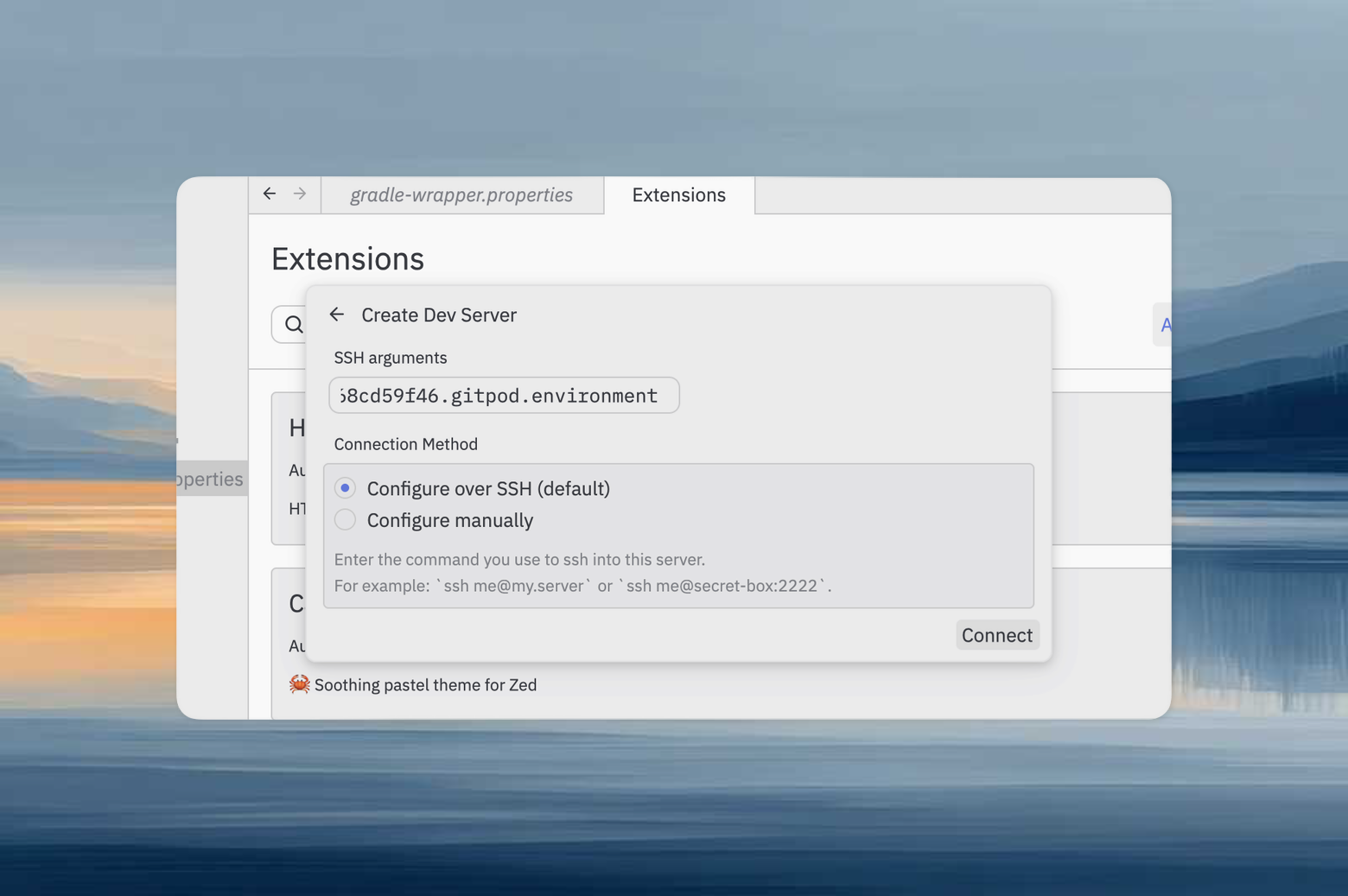The height and width of the screenshot is (896, 1348).
Task: Click the back arrow in the Create Dev Server dialog
Action: pyautogui.click(x=336, y=315)
